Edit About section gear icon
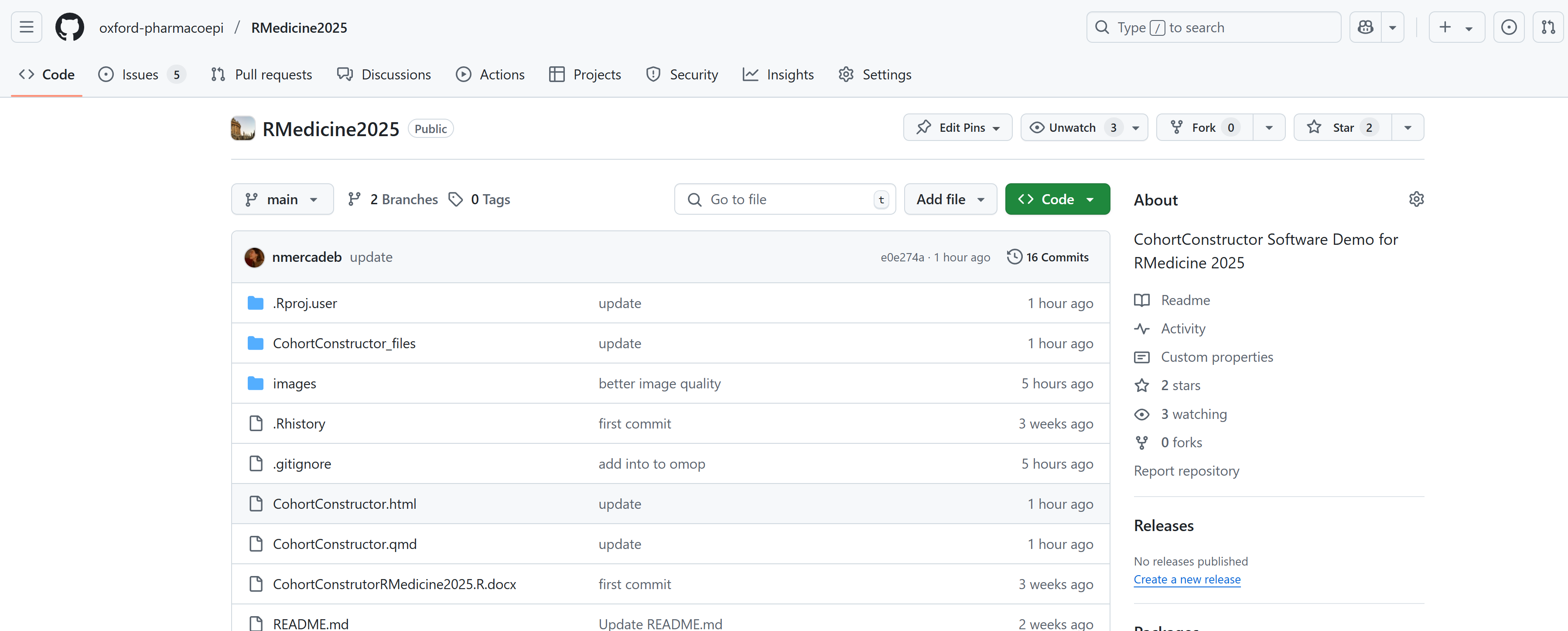The image size is (1568, 631). [x=1416, y=200]
